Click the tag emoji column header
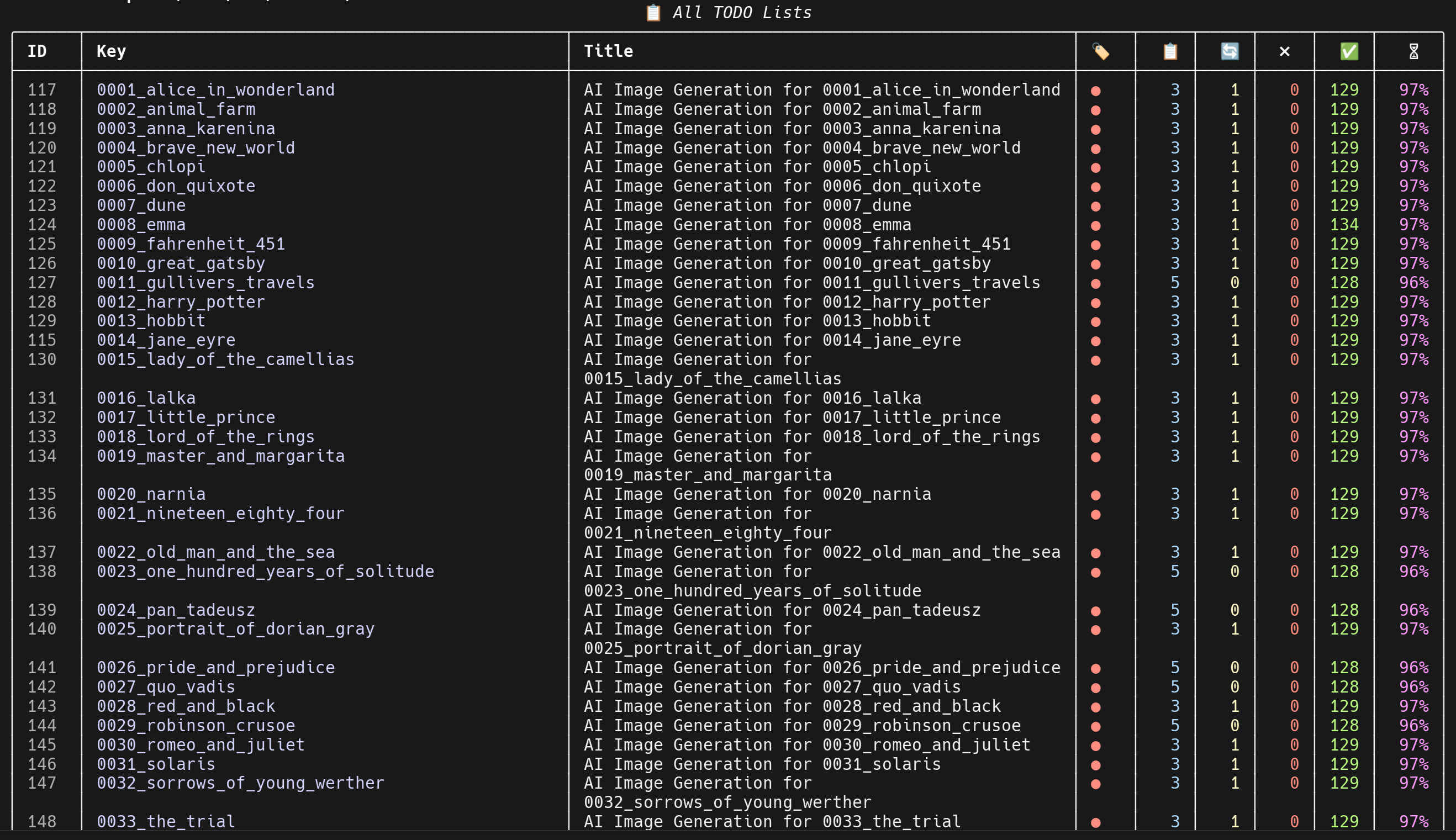Screen dimensions: 1456x840 1101,52
